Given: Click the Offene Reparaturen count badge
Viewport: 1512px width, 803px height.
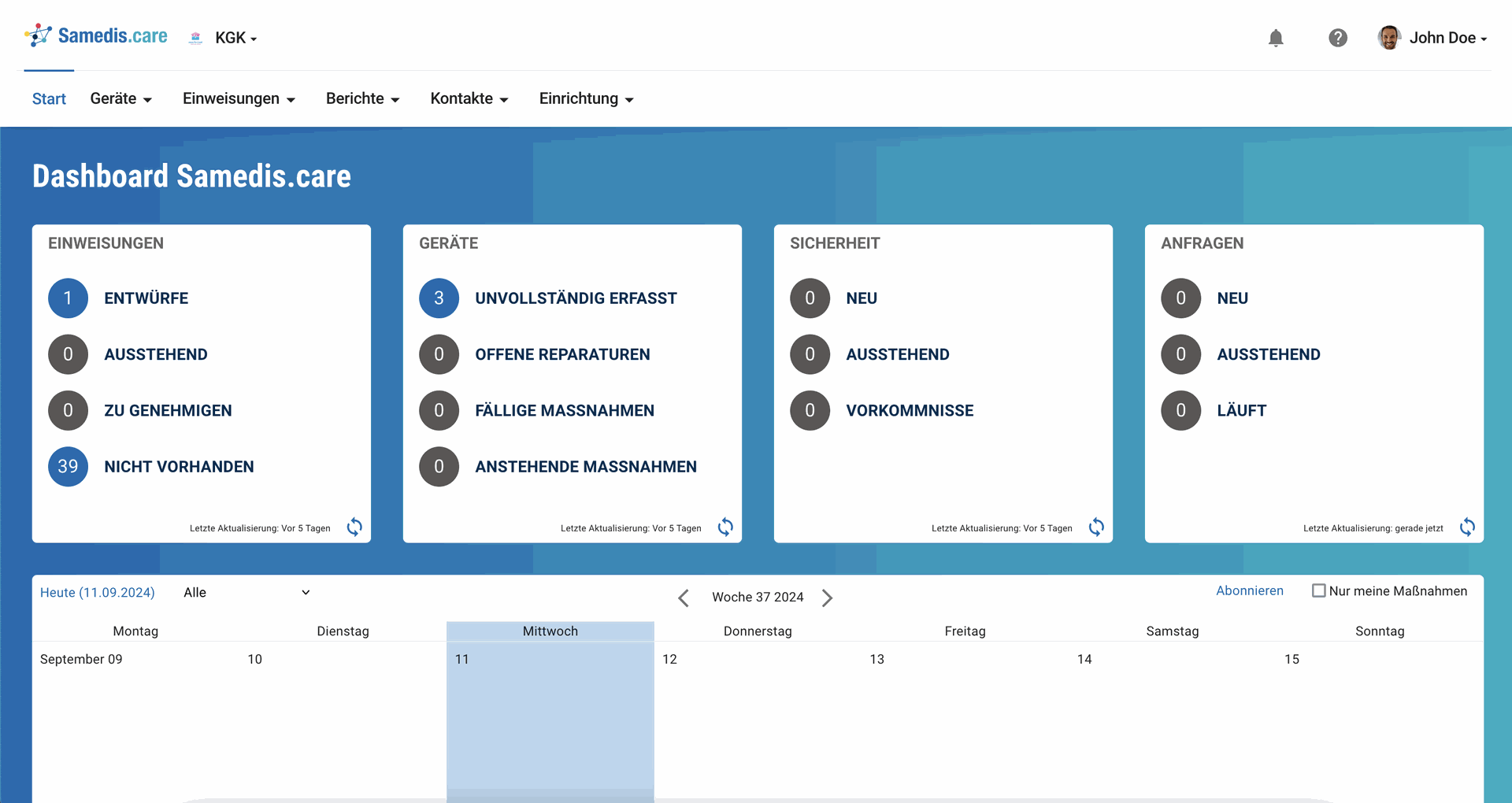Looking at the screenshot, I should [439, 354].
